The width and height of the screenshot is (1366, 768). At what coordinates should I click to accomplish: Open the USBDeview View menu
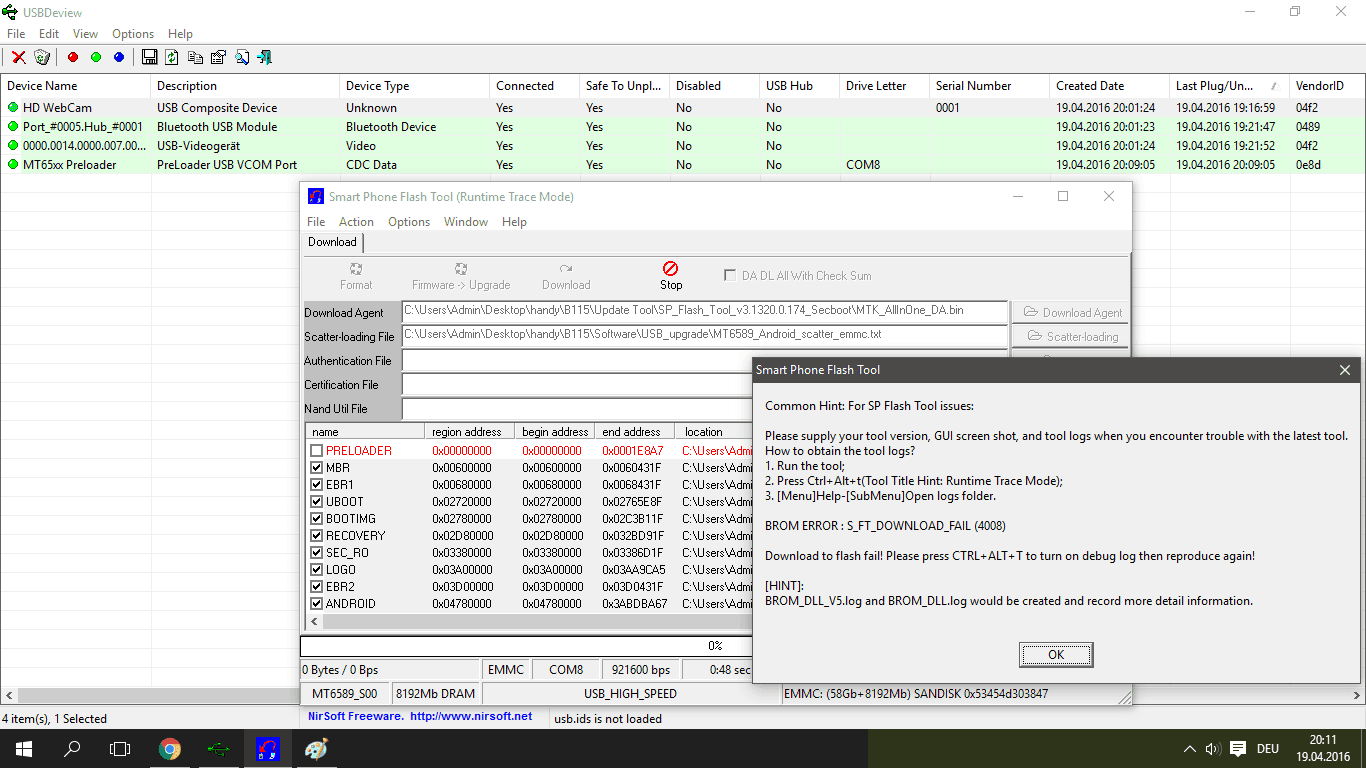click(86, 33)
